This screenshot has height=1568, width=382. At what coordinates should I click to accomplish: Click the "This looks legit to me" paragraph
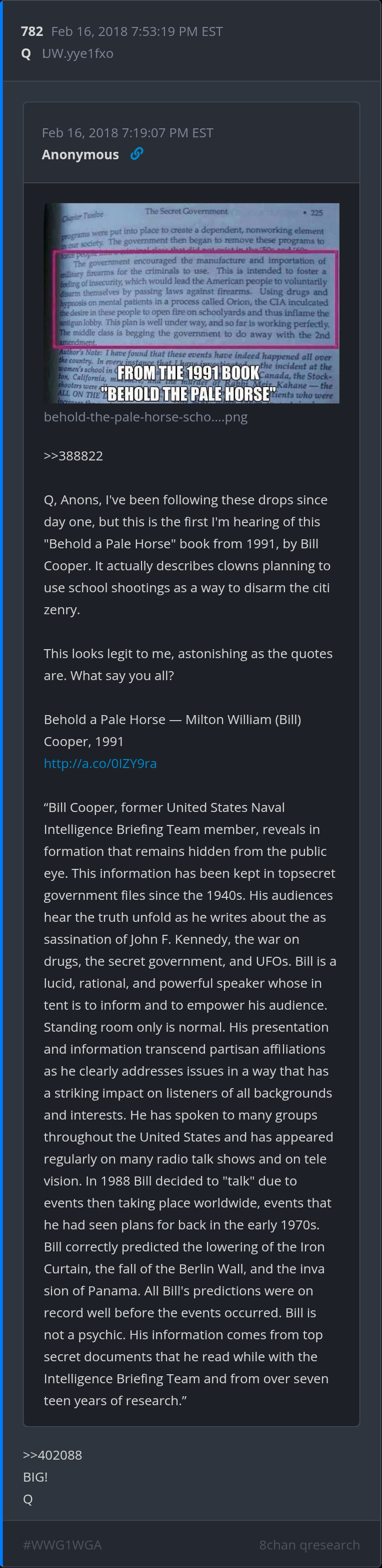[x=187, y=664]
